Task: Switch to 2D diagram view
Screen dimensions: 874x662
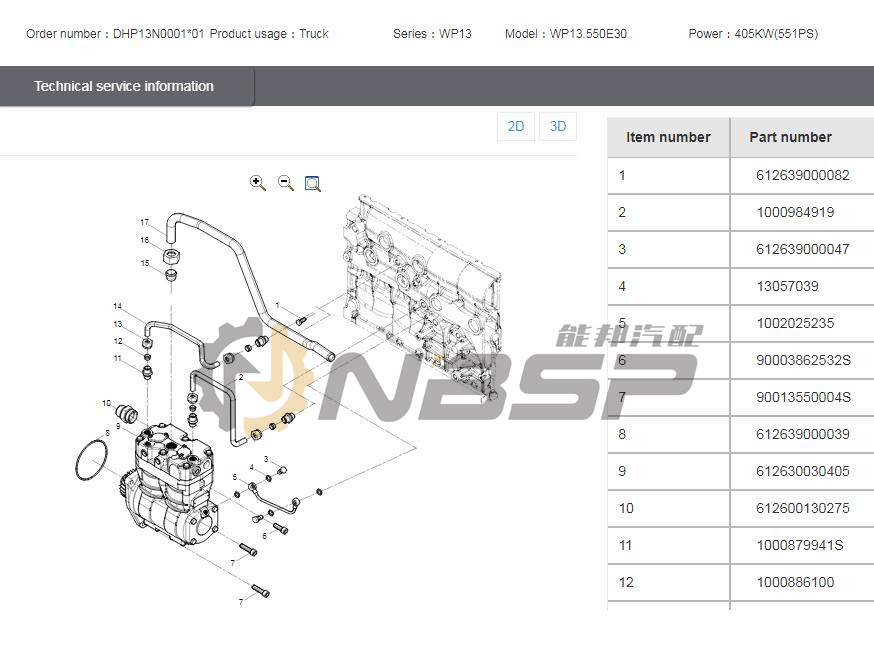Action: (516, 126)
